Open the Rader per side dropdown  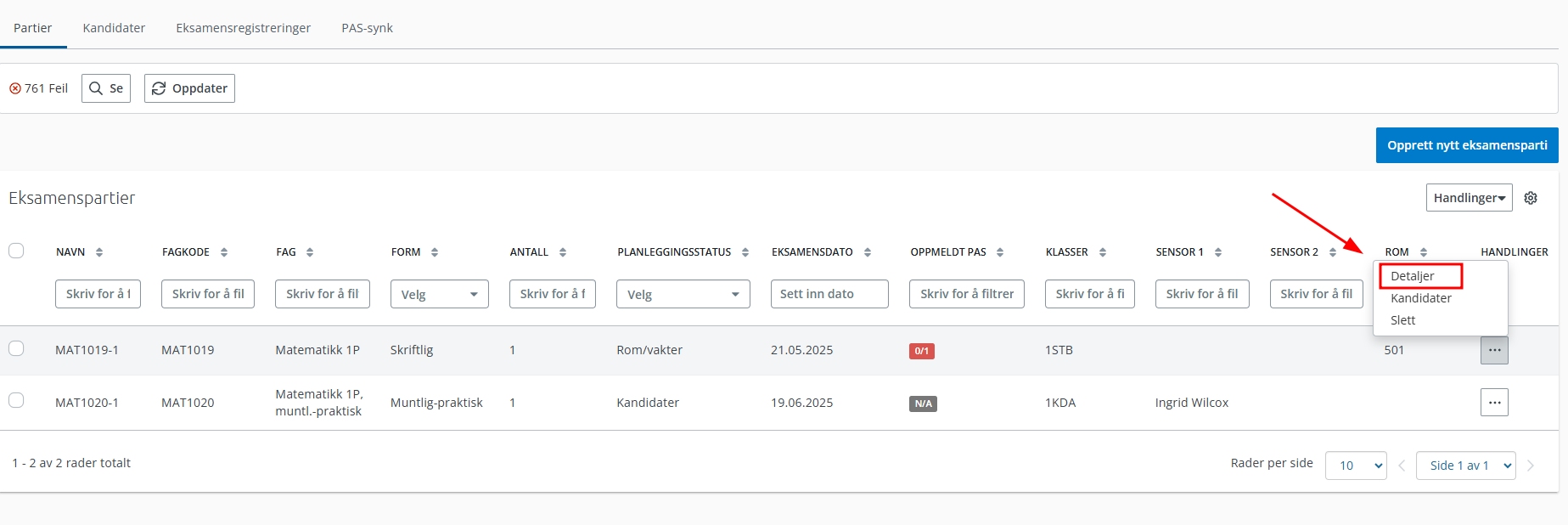click(1355, 466)
